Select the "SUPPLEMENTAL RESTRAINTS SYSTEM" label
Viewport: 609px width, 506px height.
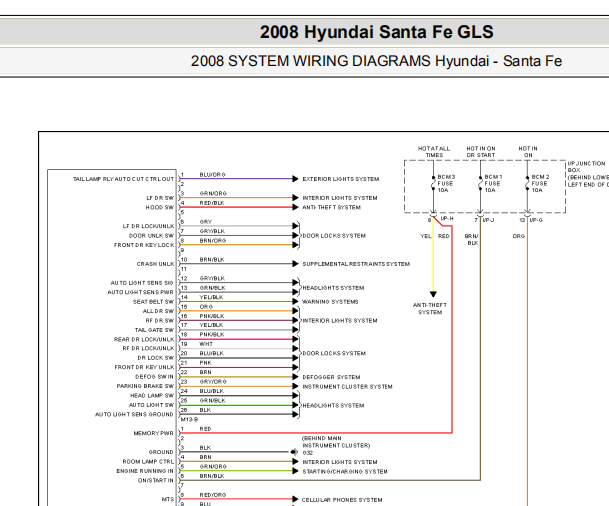(x=356, y=264)
